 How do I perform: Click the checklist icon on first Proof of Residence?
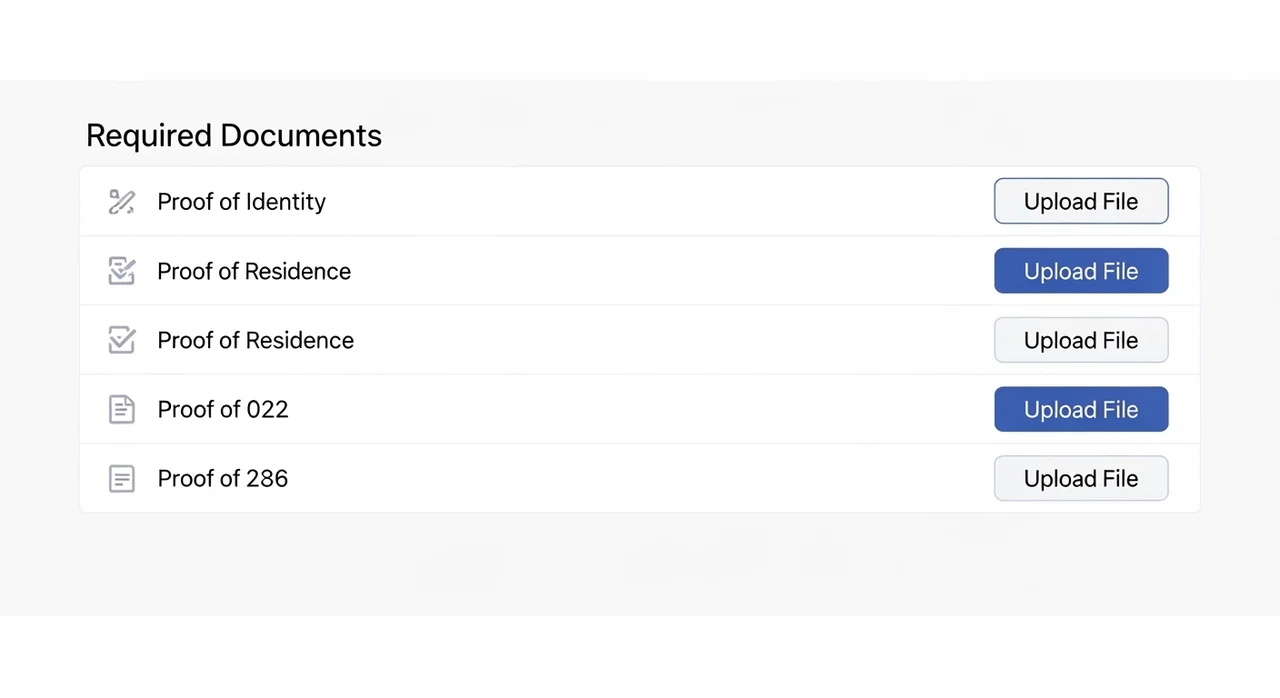121,271
